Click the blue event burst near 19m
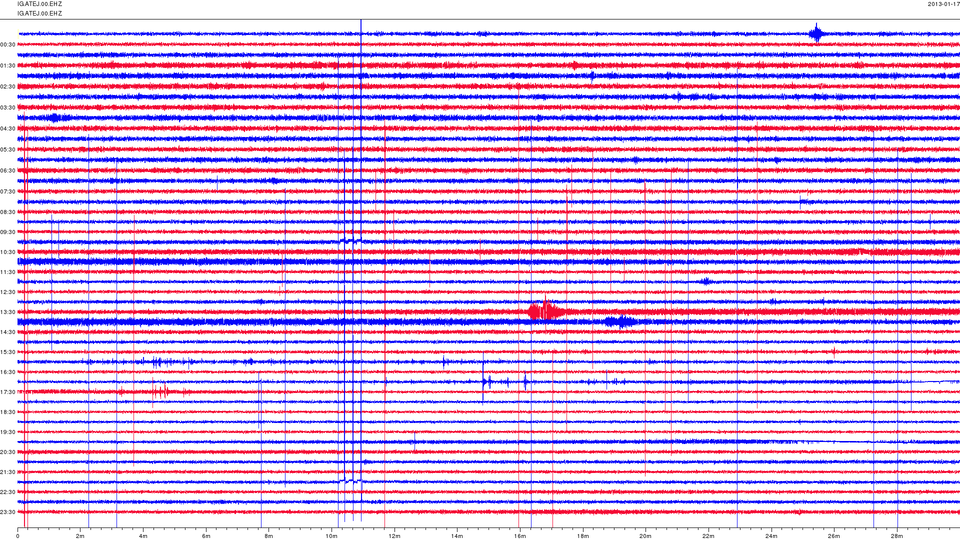This screenshot has width=960, height=540. 621,321
